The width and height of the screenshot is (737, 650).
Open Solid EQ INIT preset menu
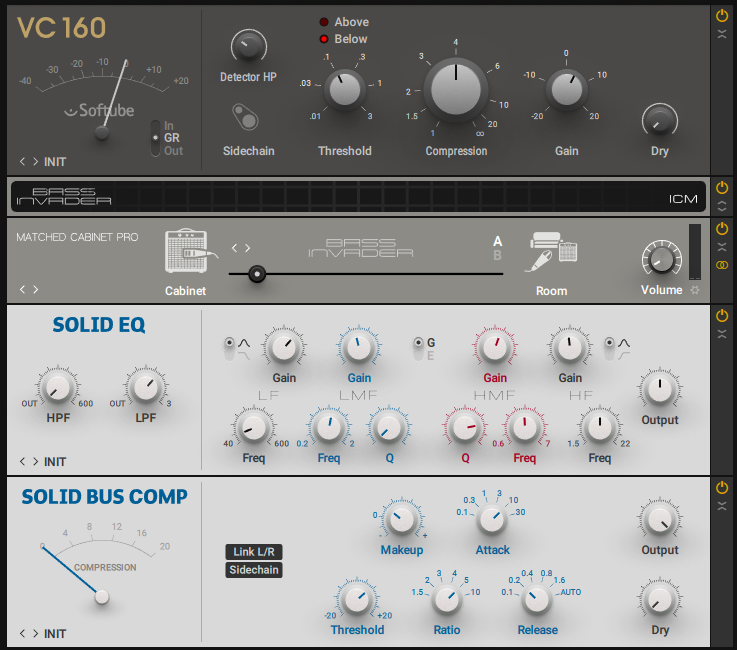tap(55, 462)
